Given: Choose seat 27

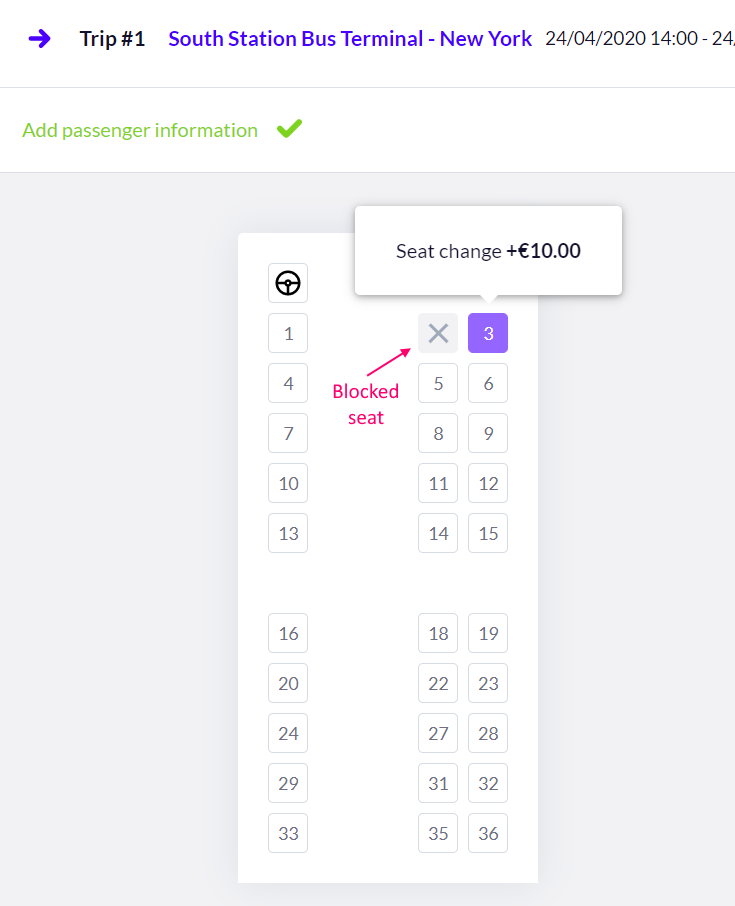Looking at the screenshot, I should coord(438,733).
